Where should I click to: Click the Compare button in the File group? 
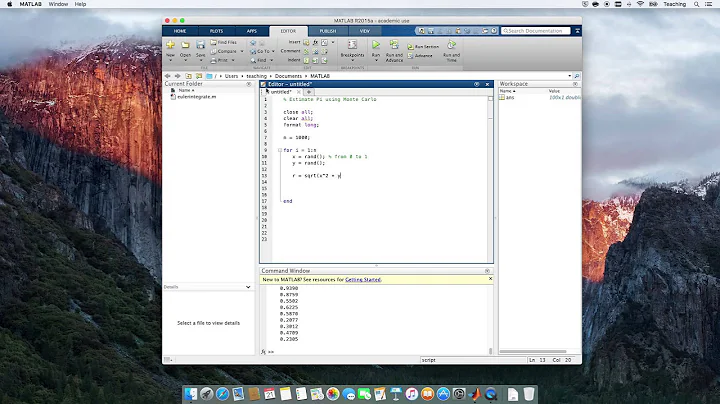pyautogui.click(x=224, y=51)
